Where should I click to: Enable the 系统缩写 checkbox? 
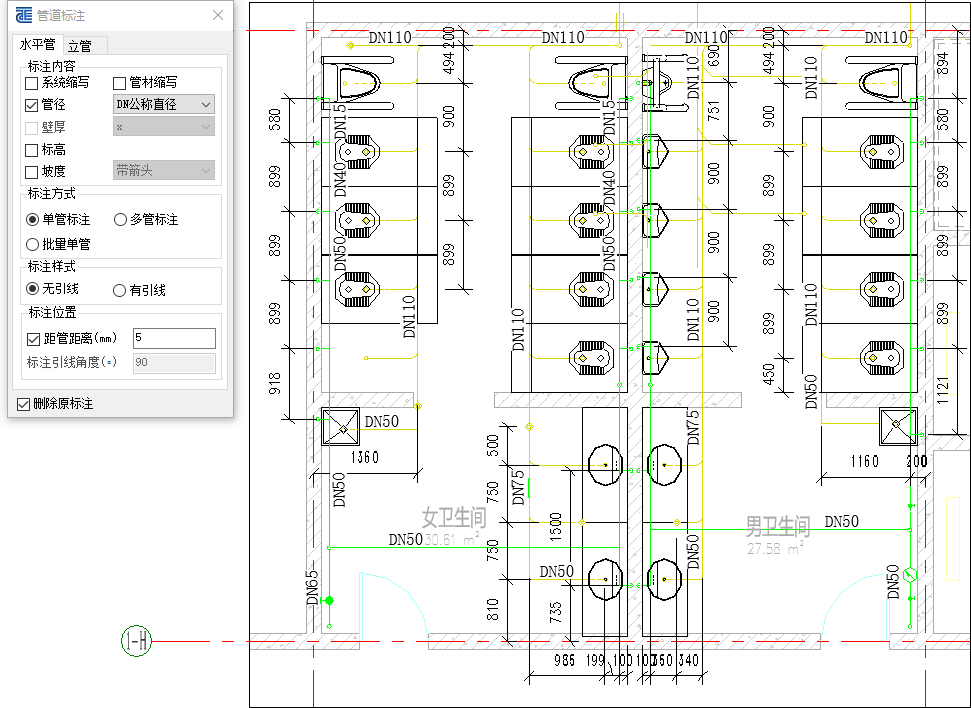[x=32, y=83]
